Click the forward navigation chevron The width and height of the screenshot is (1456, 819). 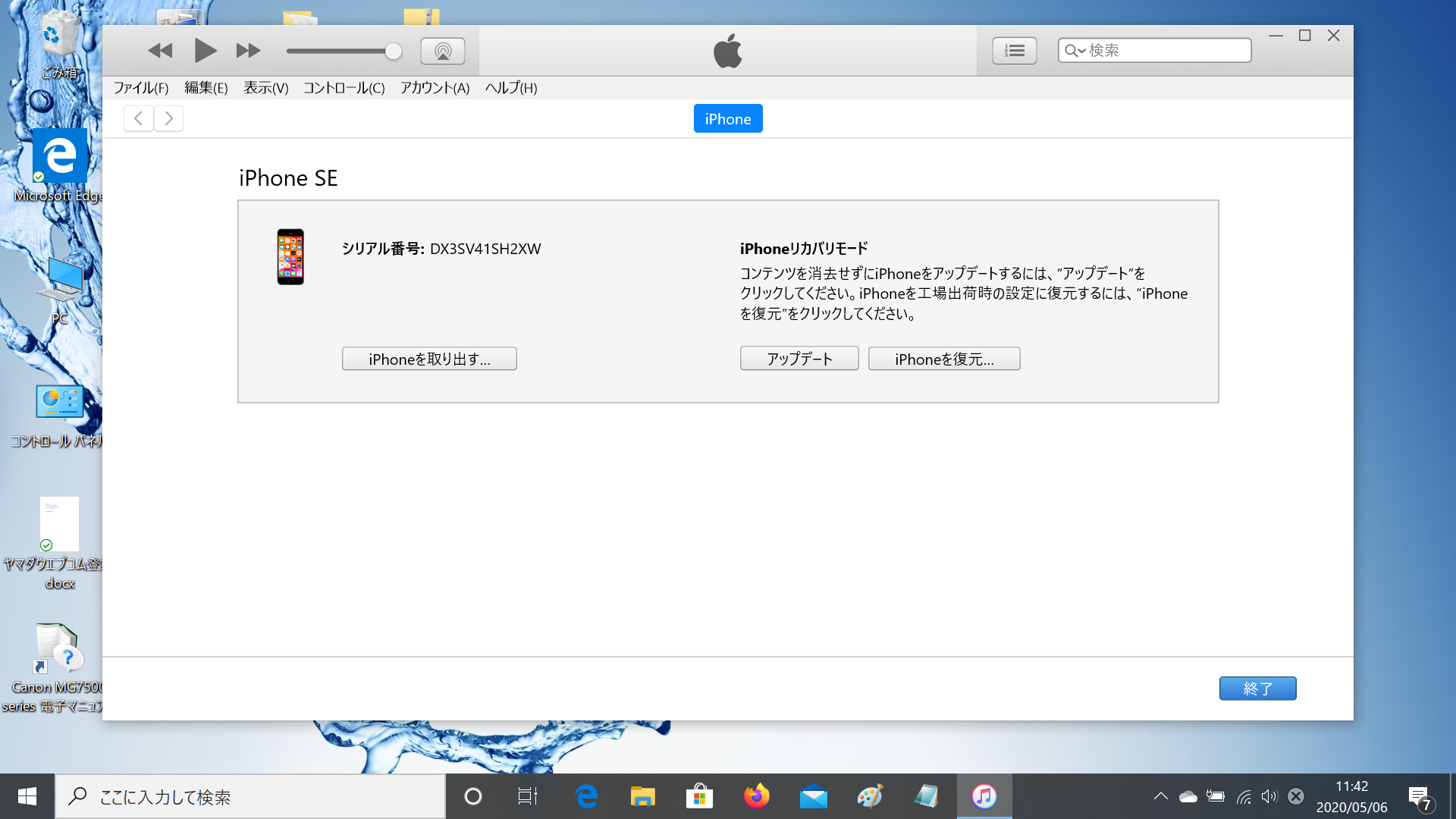pos(168,118)
